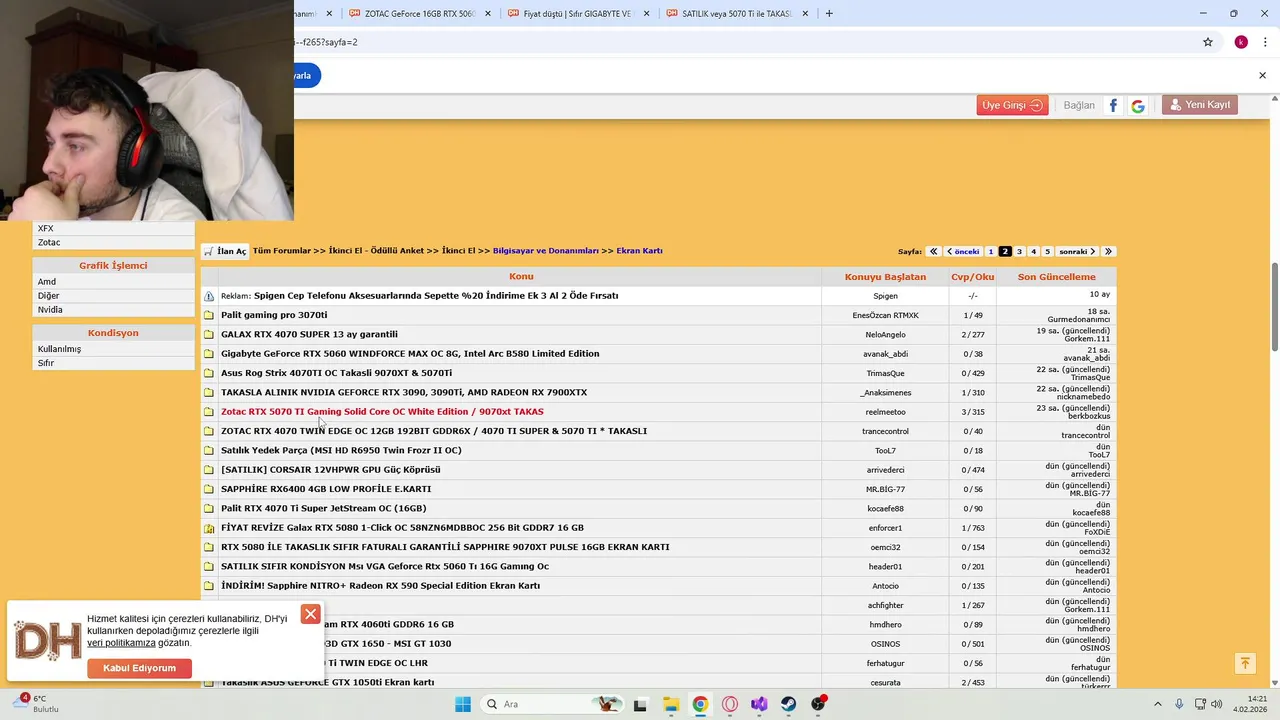Open OBS Studio from the taskbar

tap(819, 704)
